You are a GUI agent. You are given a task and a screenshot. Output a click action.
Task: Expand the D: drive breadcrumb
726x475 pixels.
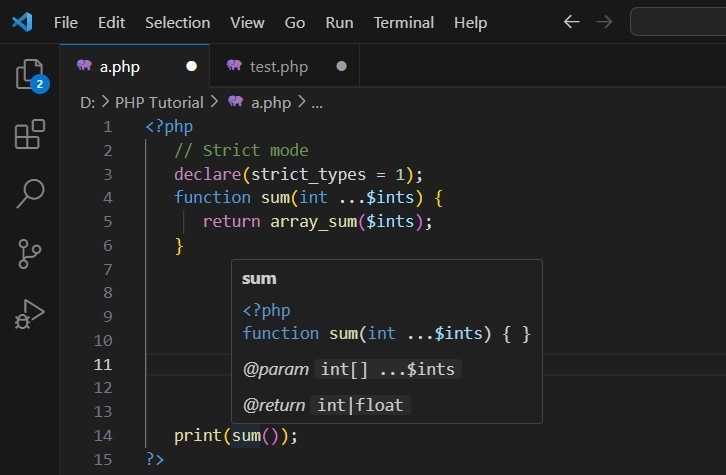(x=86, y=102)
